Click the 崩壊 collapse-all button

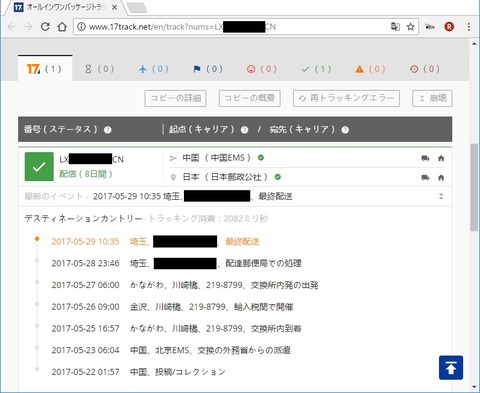[432, 98]
